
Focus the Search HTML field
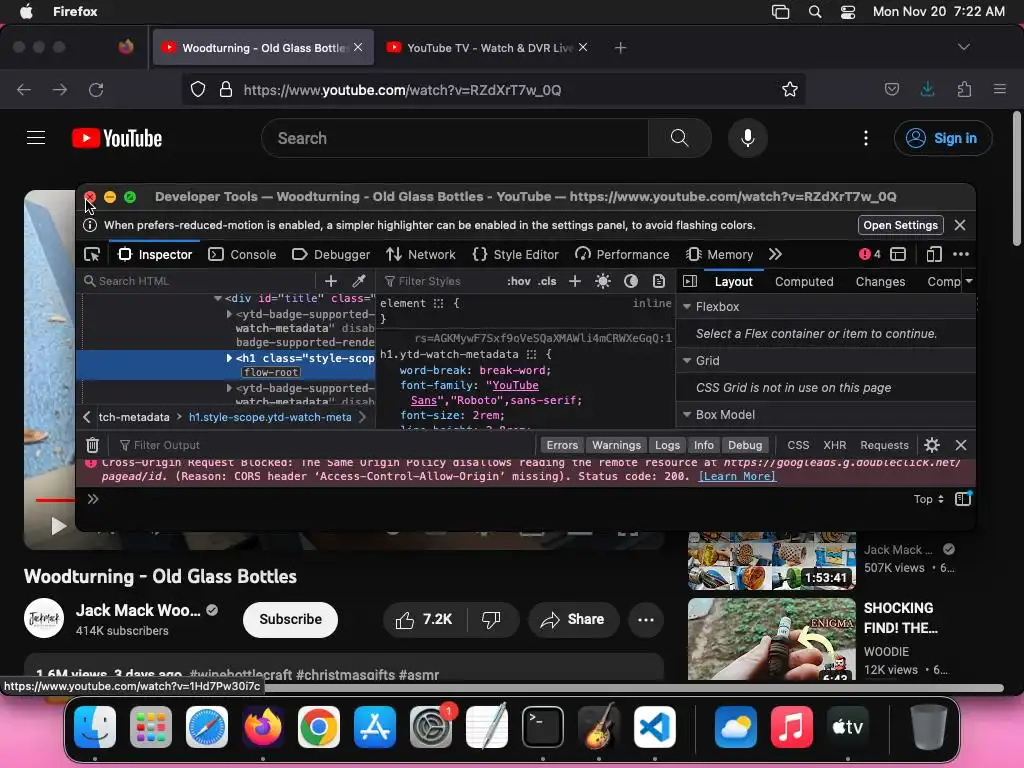point(199,281)
